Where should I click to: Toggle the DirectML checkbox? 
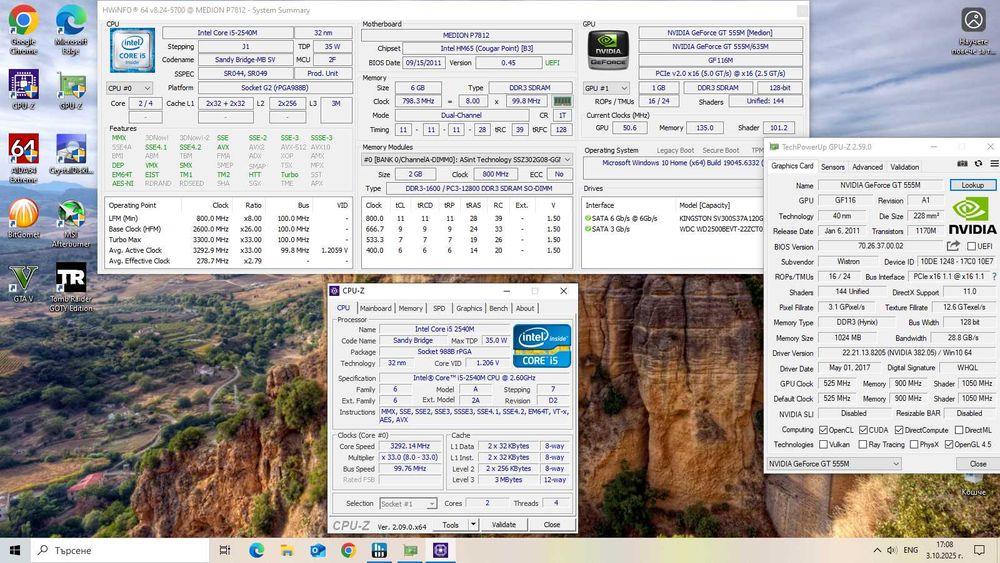959,430
